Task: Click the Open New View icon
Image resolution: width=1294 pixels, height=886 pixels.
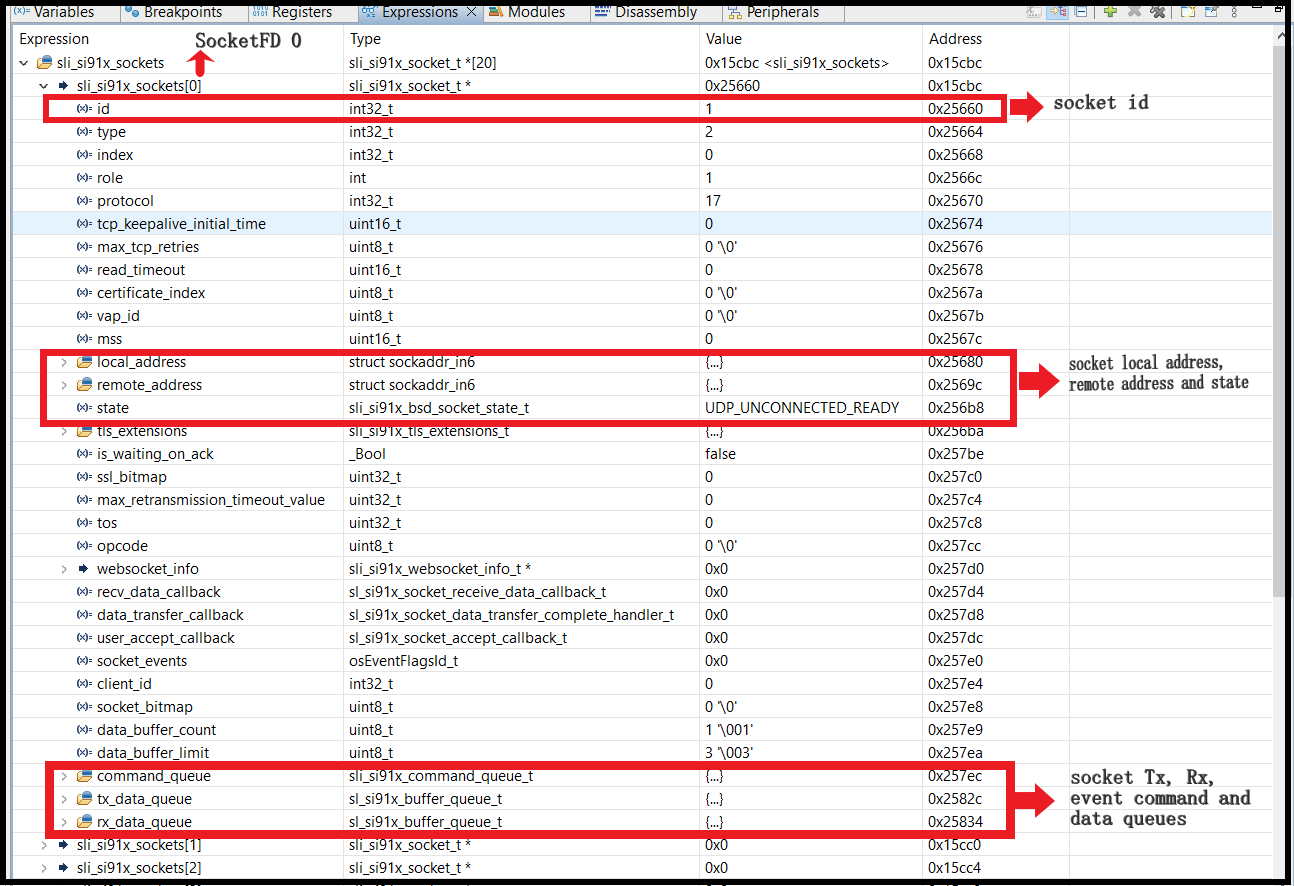Action: 1187,11
